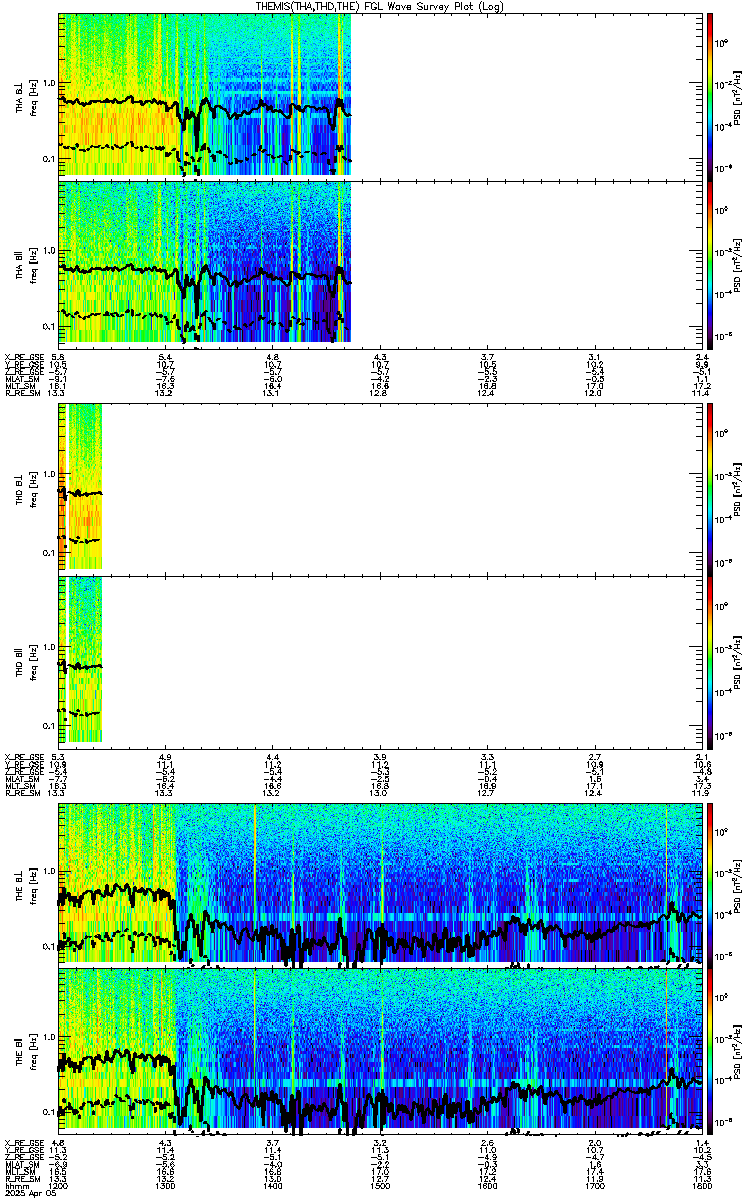Click the THA B-parallel spectrogram panel
The width and height of the screenshot is (750, 1200).
380,263
